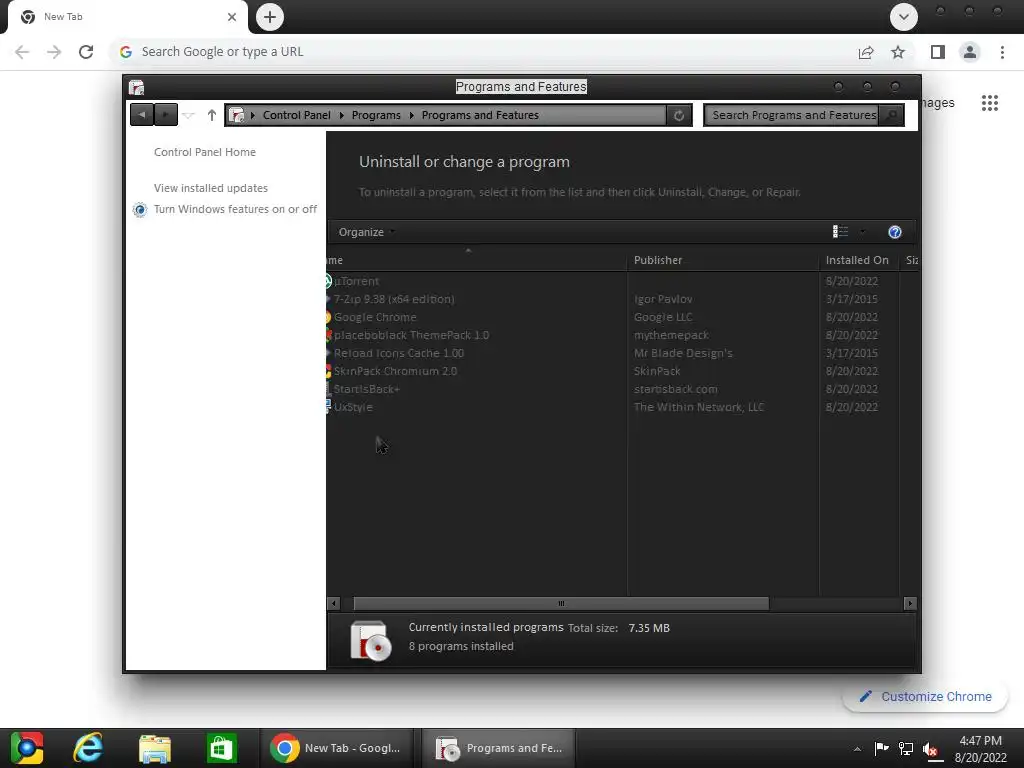Go forward in Programs and Features window
The image size is (1024, 768).
pos(166,115)
